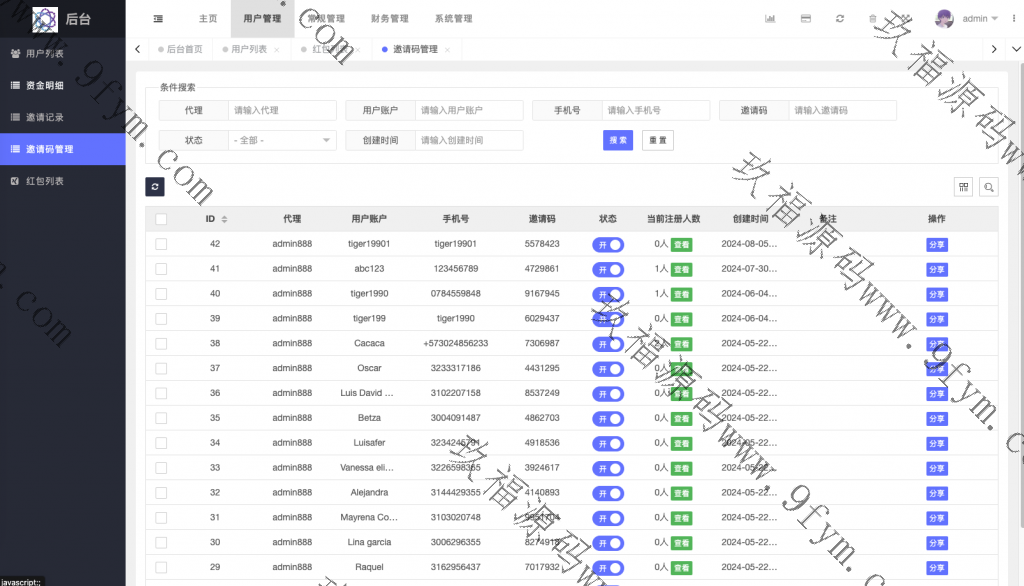
Task: Close the 用户列表 tab
Action: pos(276,50)
